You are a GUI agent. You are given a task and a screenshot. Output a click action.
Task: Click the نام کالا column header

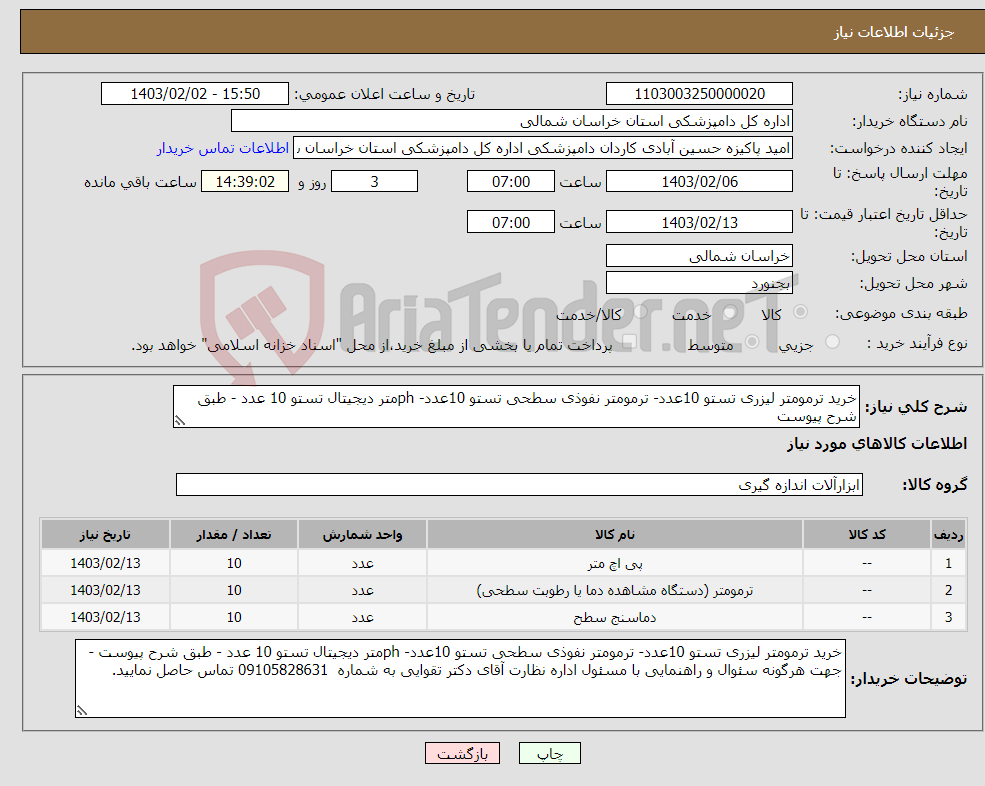tap(615, 535)
